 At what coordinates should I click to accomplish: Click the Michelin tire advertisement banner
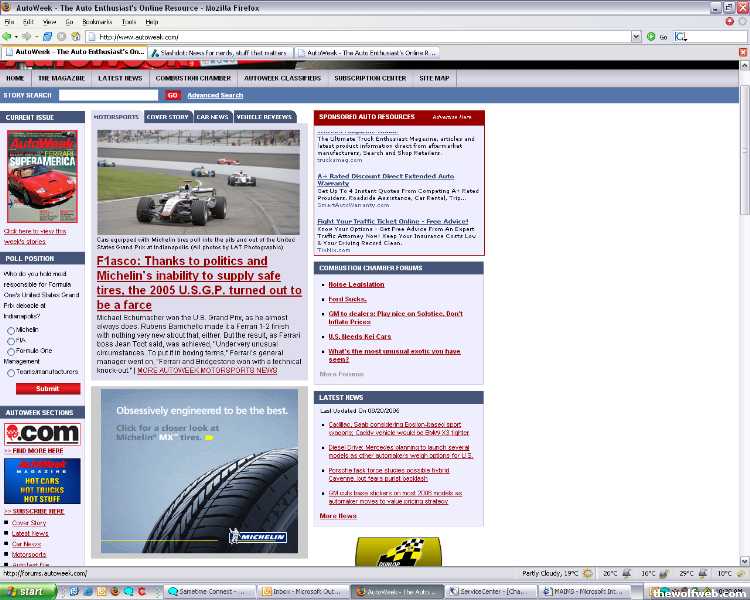tap(200, 471)
